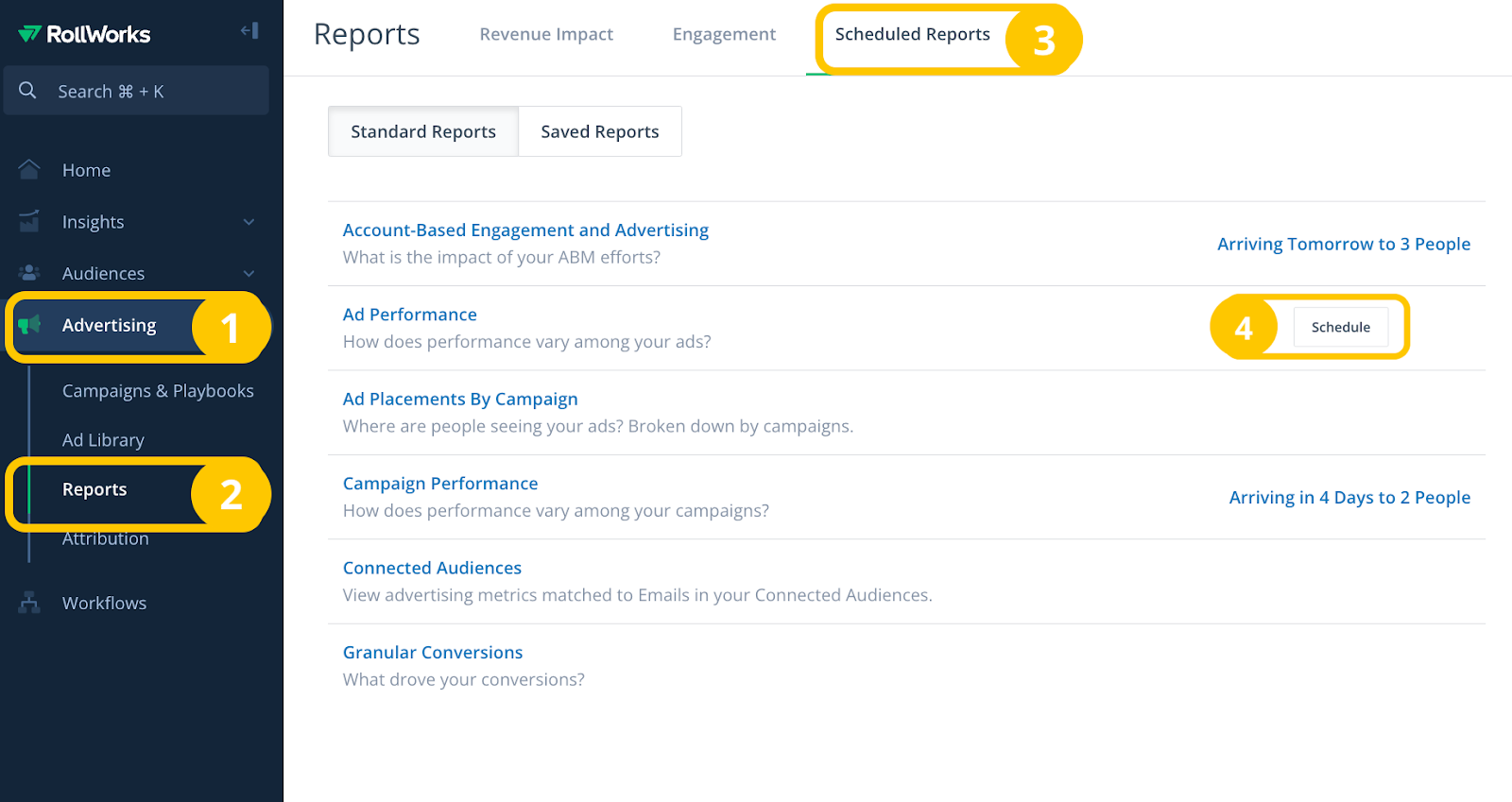Click Arriving in 4 Days to 2 People
1512x802 pixels.
1349,498
